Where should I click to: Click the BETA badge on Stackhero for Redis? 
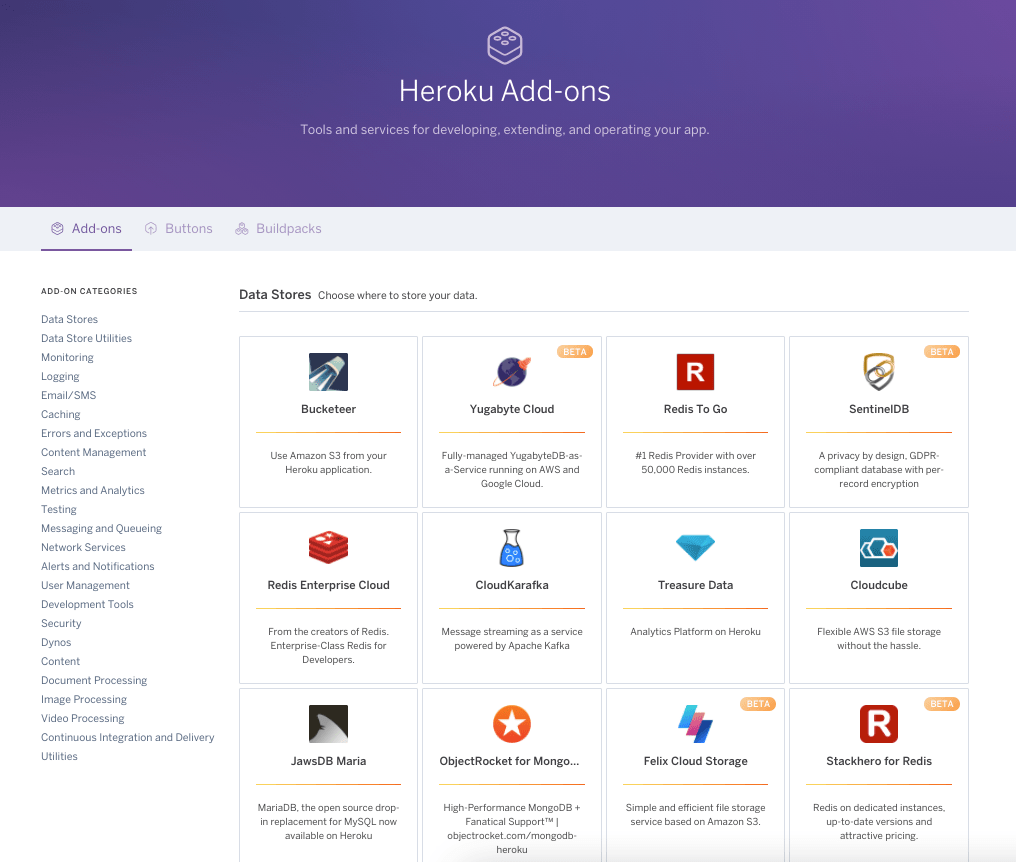[941, 704]
